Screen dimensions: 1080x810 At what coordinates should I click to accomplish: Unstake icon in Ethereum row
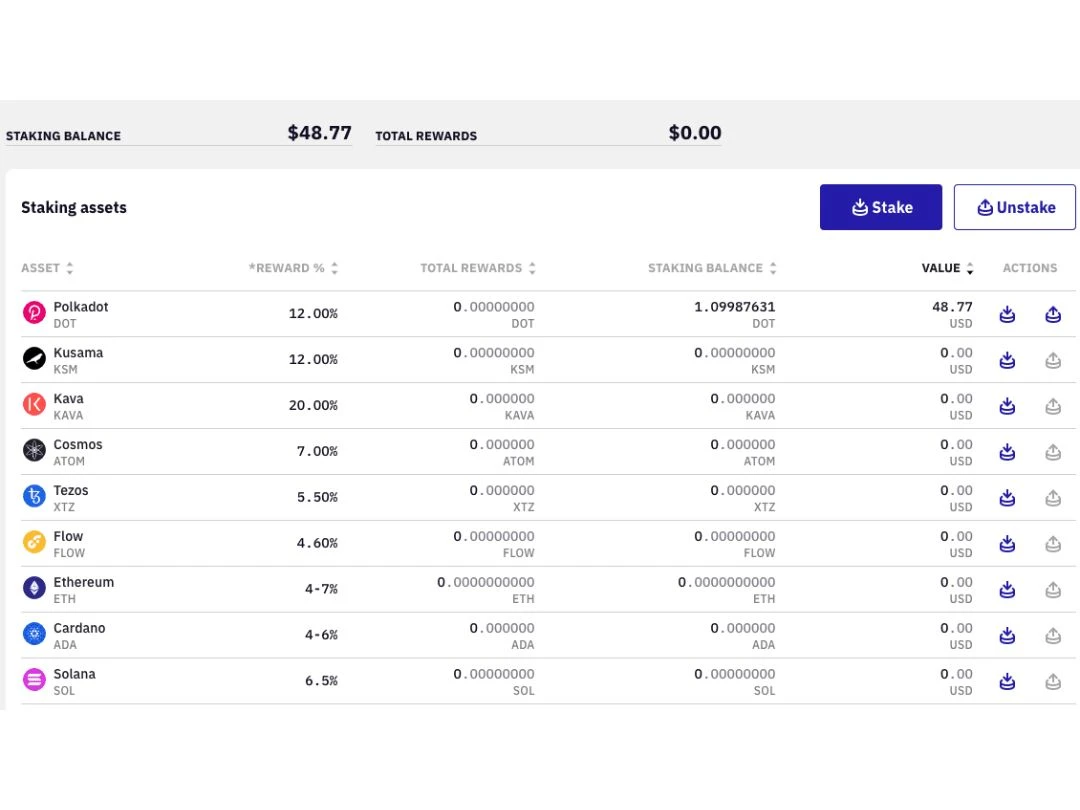(x=1053, y=590)
